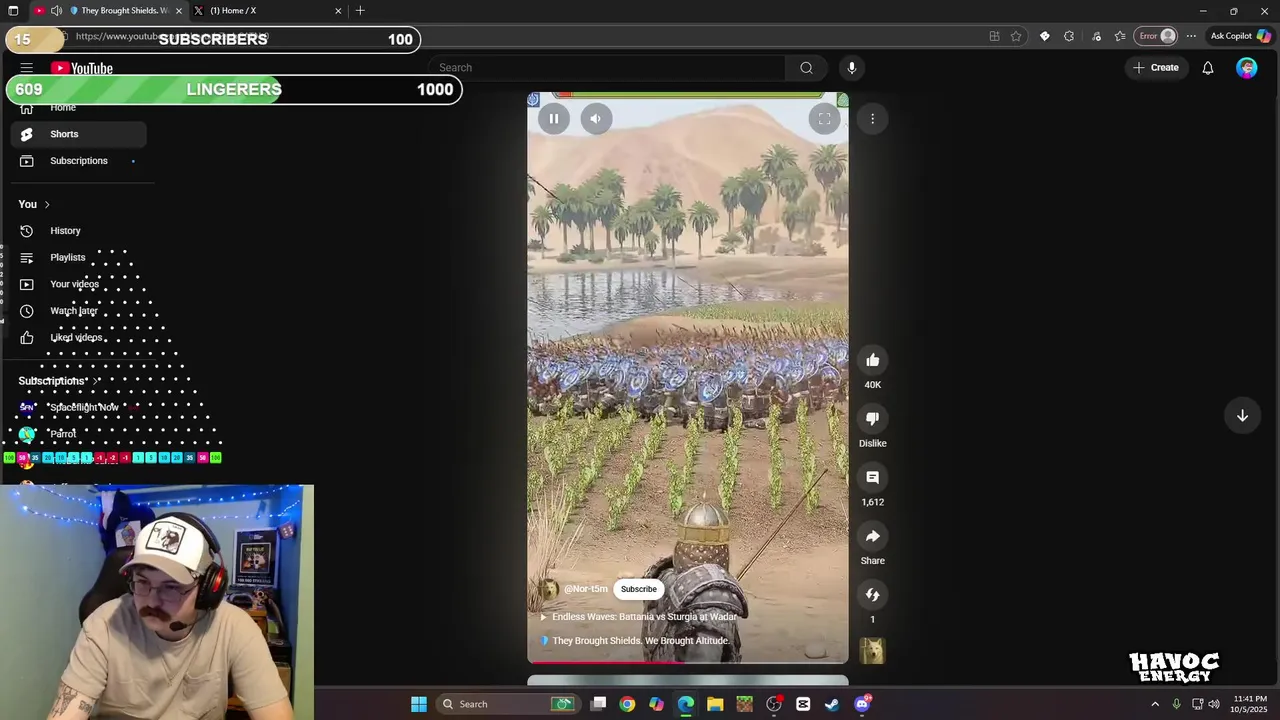Screen dimensions: 1280x720
Task: Open Spaceflight Now subscription channel
Action: point(79,407)
